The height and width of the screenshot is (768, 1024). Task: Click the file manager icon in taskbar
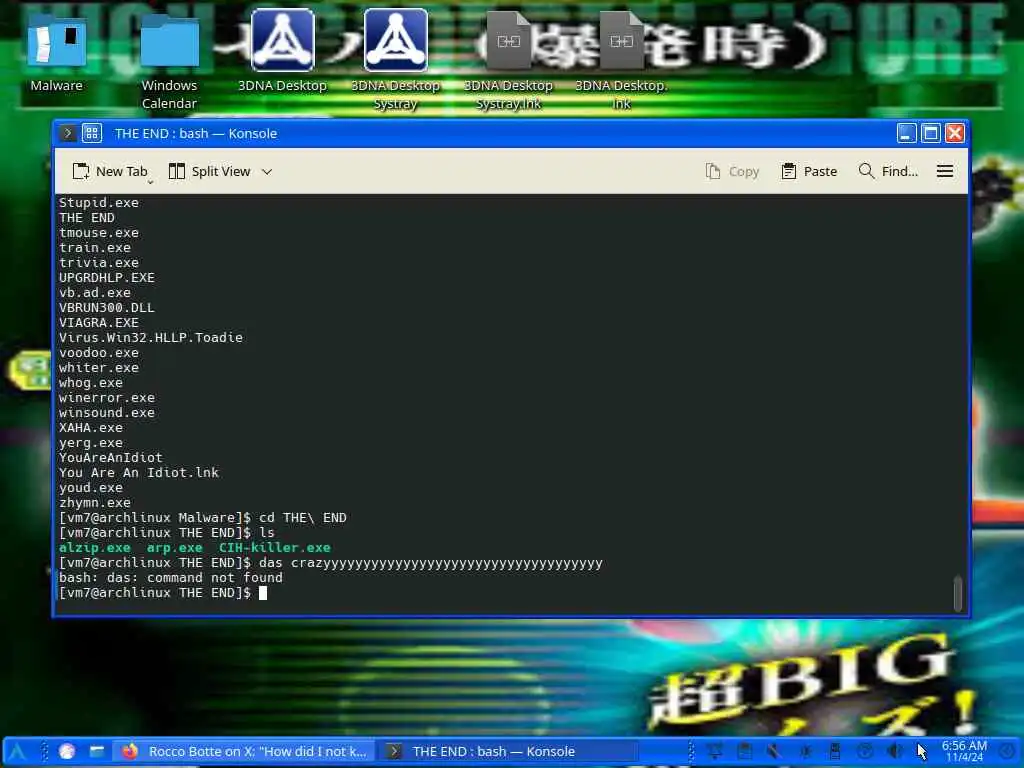(97, 752)
